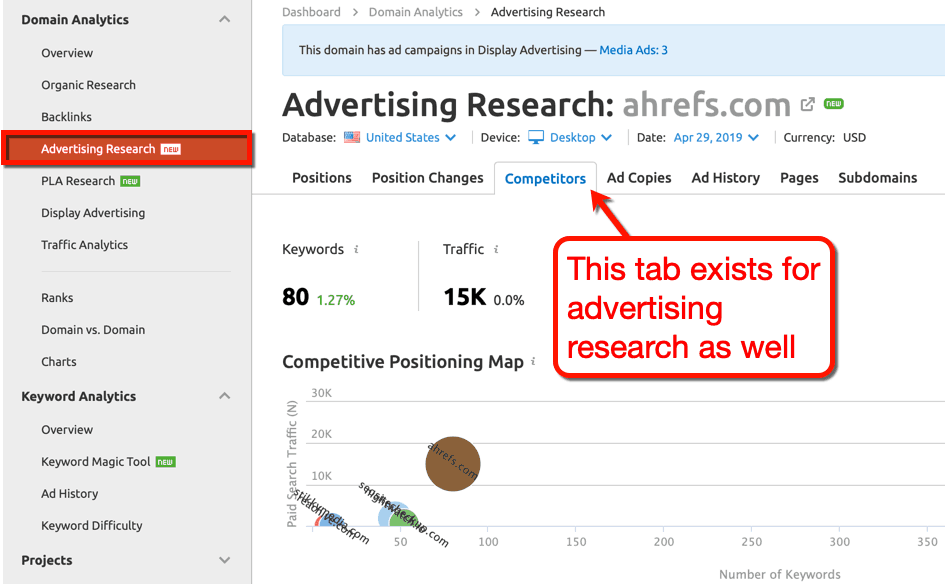Click the United States flag icon
The width and height of the screenshot is (945, 584).
point(351,137)
